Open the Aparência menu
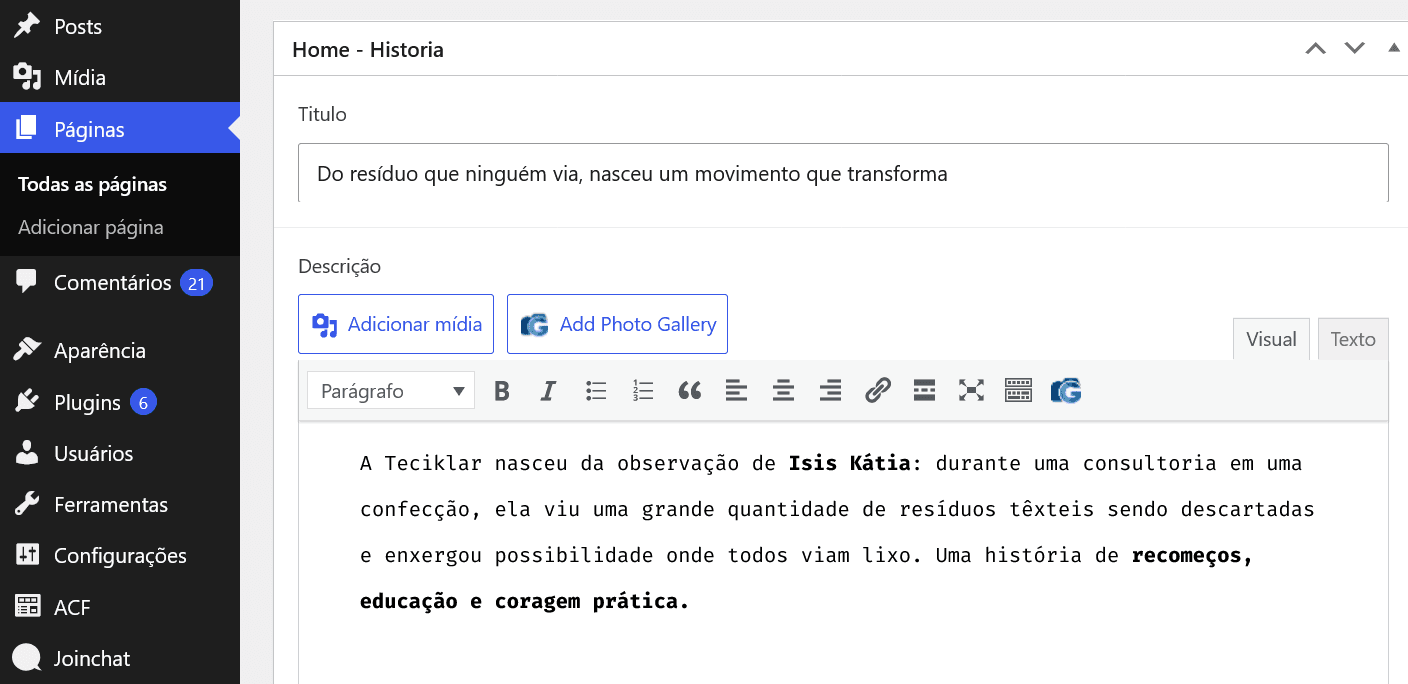1408x684 pixels. (x=120, y=351)
